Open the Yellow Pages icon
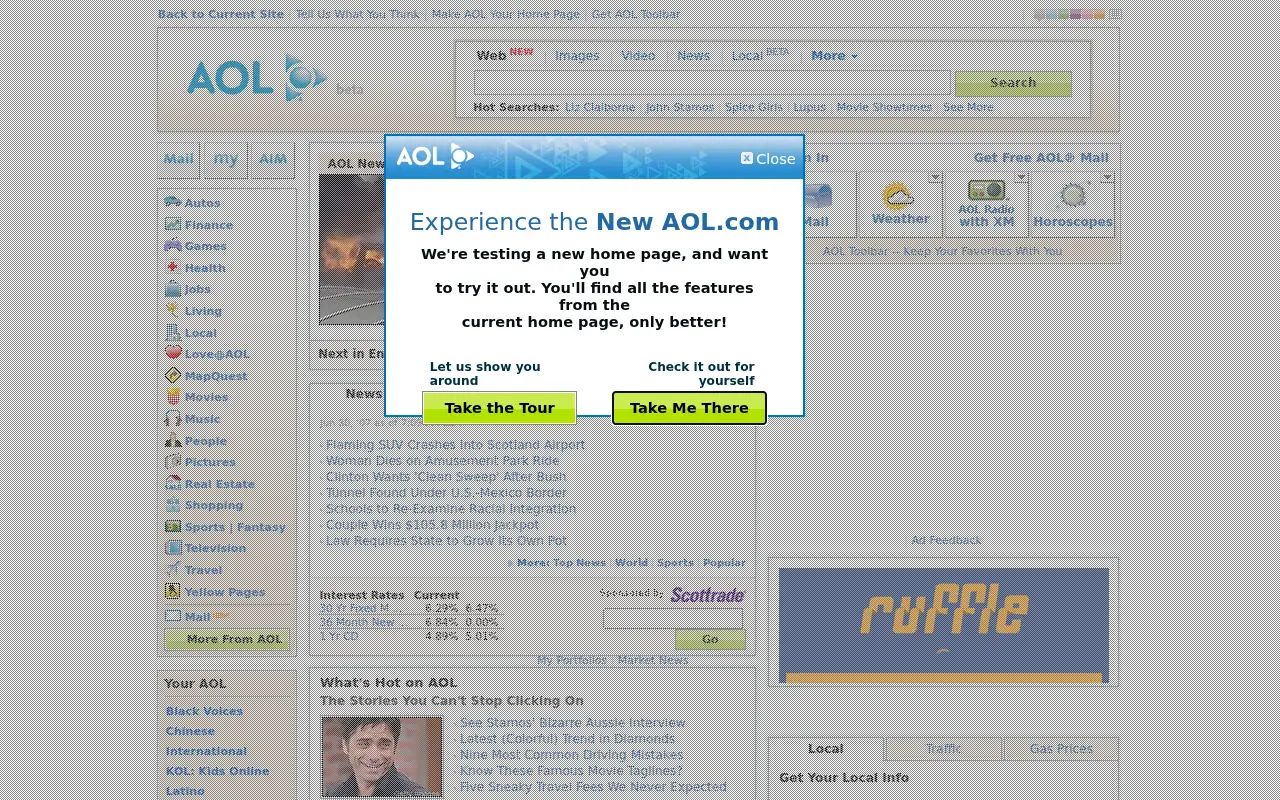Viewport: 1280px width, 800px height. (173, 591)
